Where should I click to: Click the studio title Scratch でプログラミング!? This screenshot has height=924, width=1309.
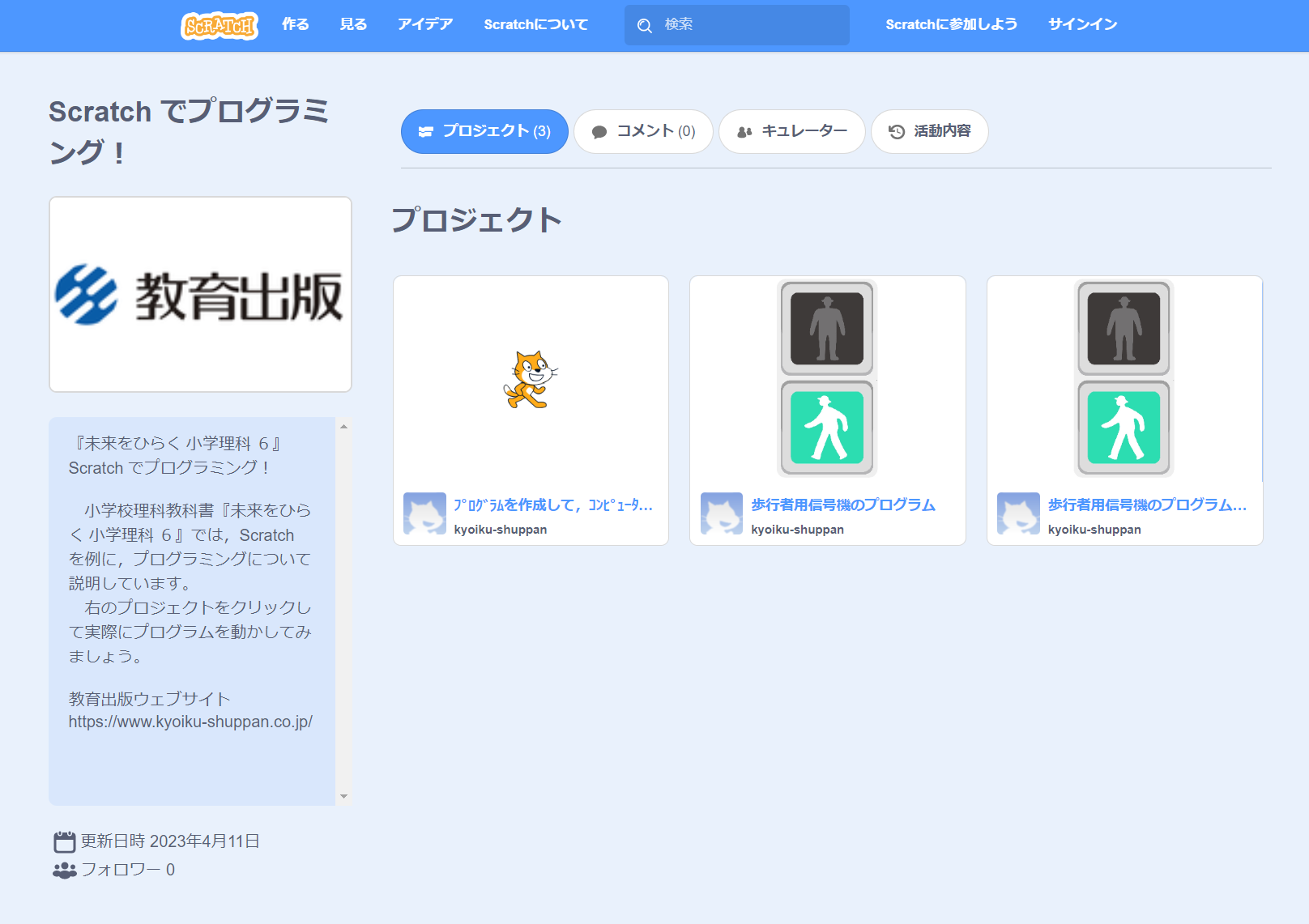pyautogui.click(x=189, y=131)
